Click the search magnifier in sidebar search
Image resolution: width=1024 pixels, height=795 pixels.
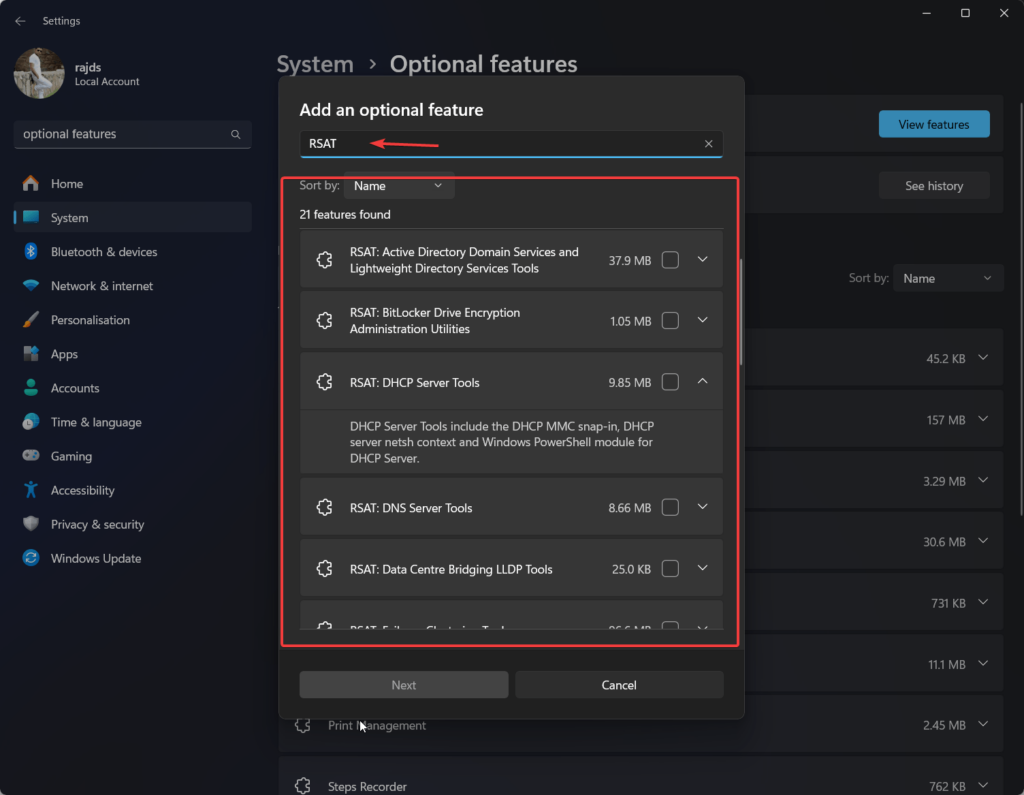[x=236, y=134]
